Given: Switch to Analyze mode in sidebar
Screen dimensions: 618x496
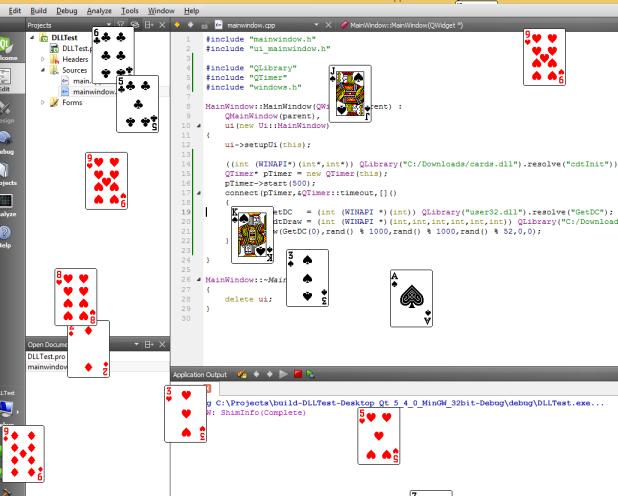Looking at the screenshot, I should (6, 205).
